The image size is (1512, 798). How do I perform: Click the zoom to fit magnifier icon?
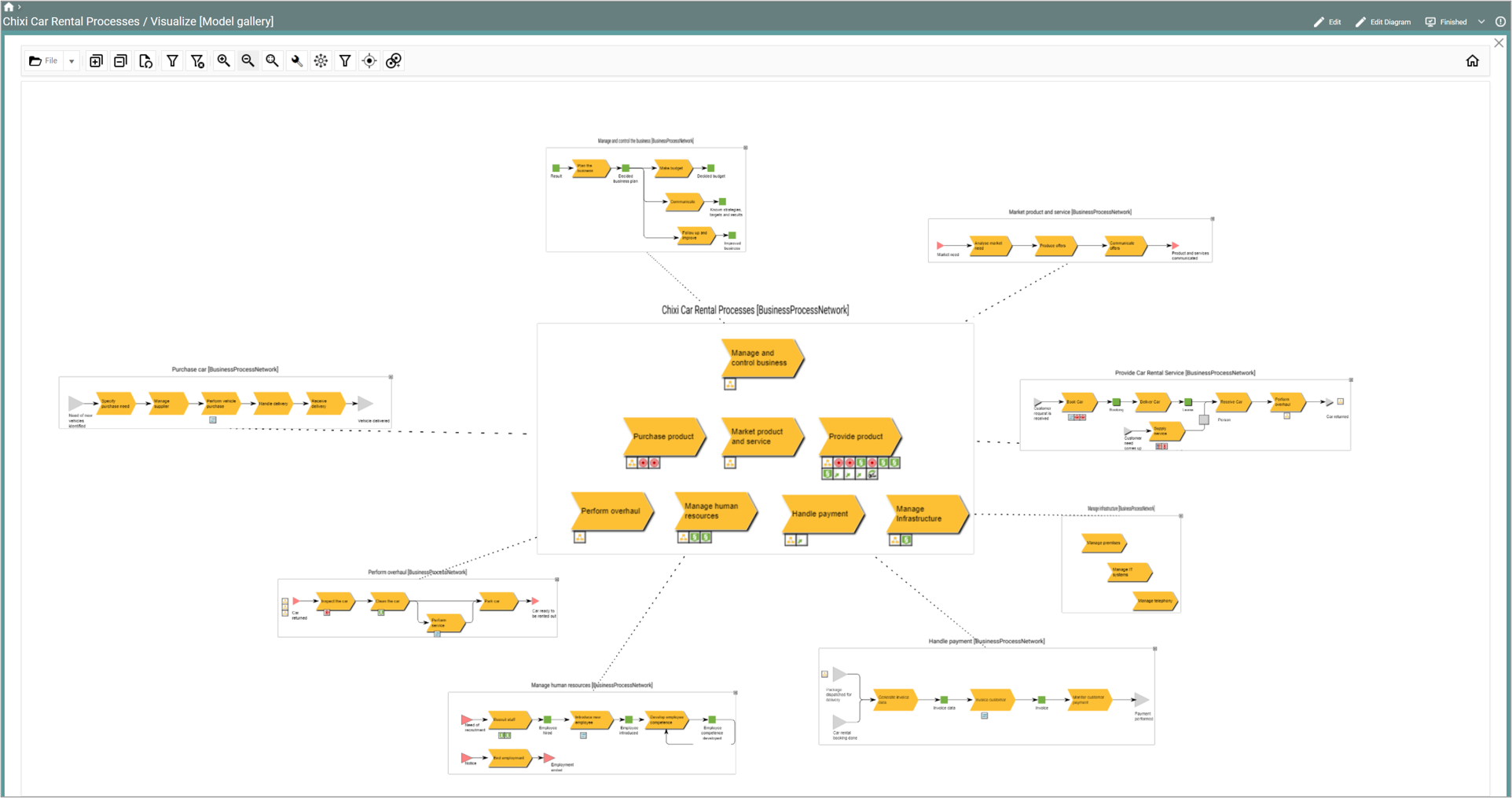pyautogui.click(x=272, y=60)
